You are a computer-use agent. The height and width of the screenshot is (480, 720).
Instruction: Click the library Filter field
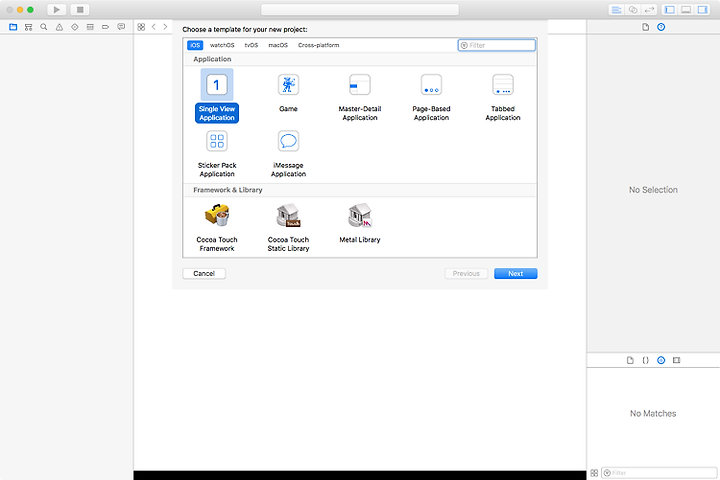[659, 473]
